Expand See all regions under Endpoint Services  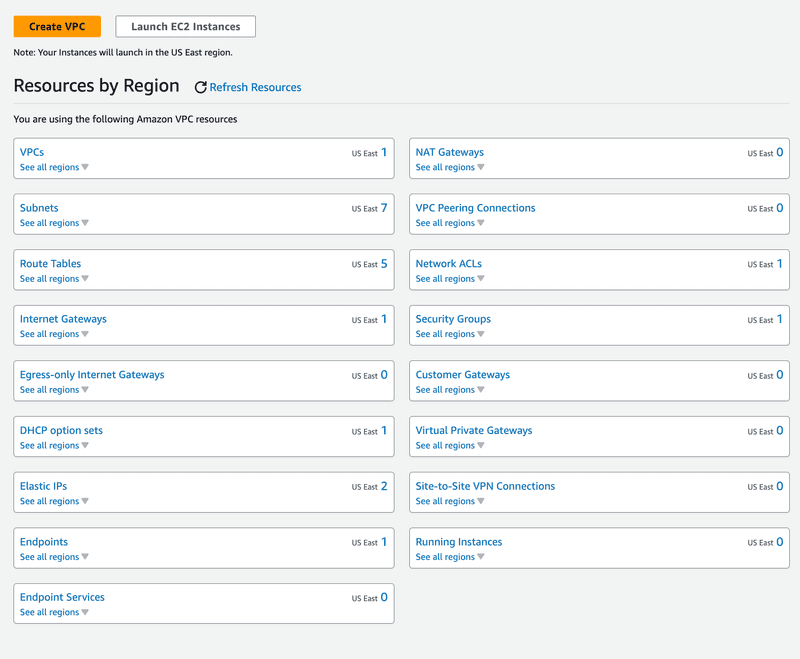54,612
